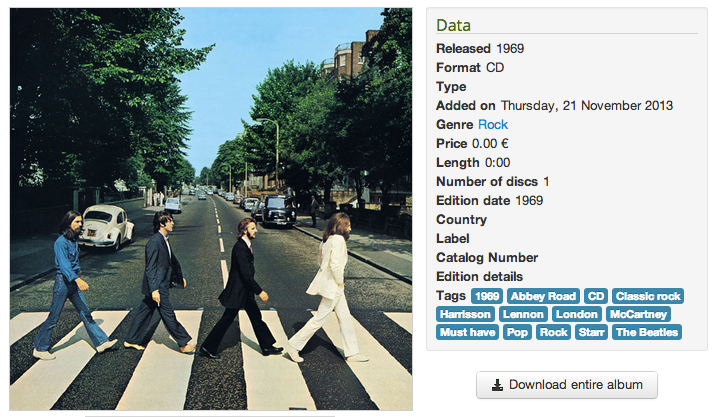Open the Classic rock tag
718x417 pixels.
pyautogui.click(x=648, y=296)
